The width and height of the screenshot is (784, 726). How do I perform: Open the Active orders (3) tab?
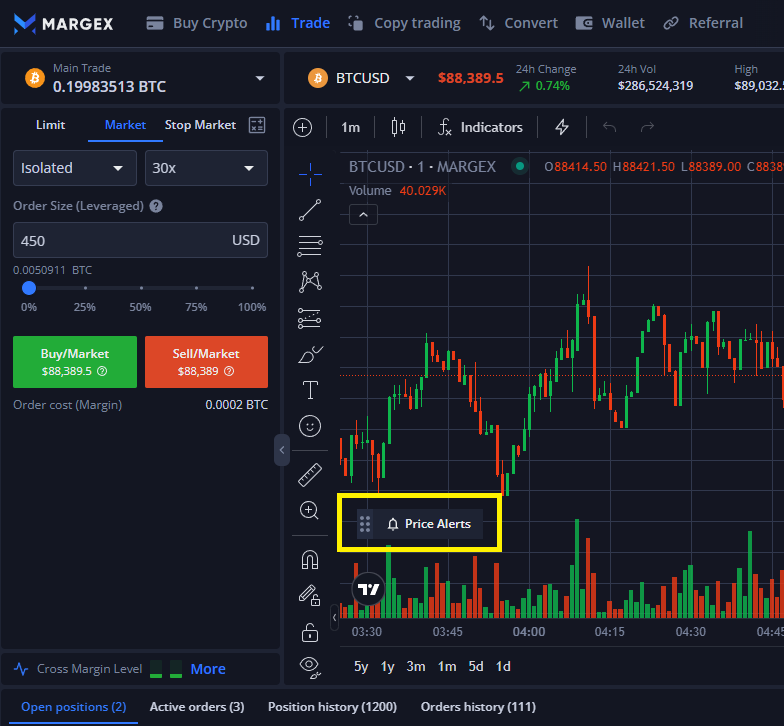coord(197,707)
